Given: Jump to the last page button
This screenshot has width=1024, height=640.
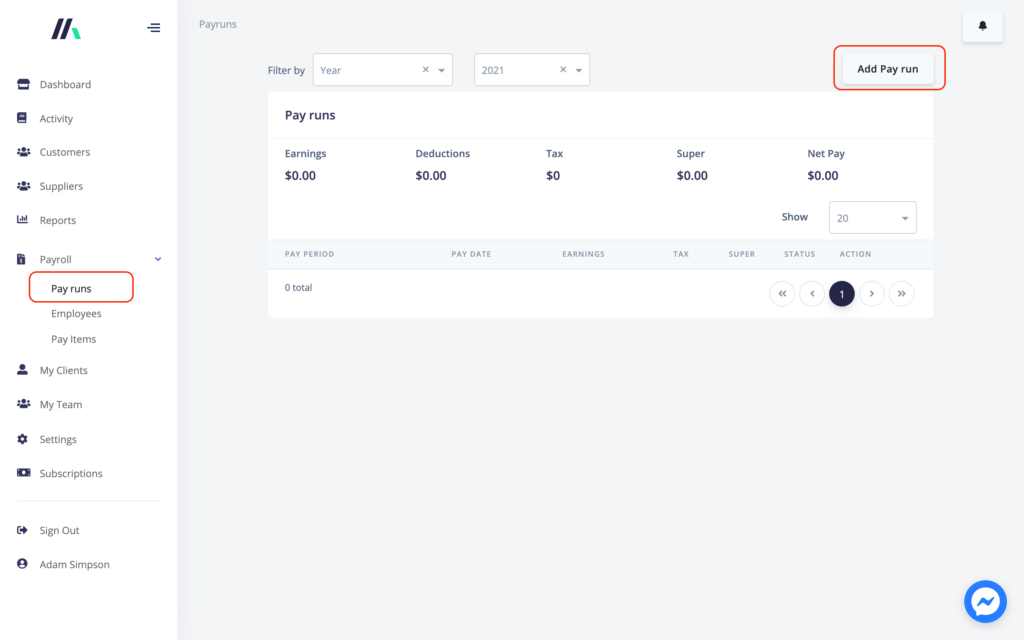Looking at the screenshot, I should click(x=901, y=294).
